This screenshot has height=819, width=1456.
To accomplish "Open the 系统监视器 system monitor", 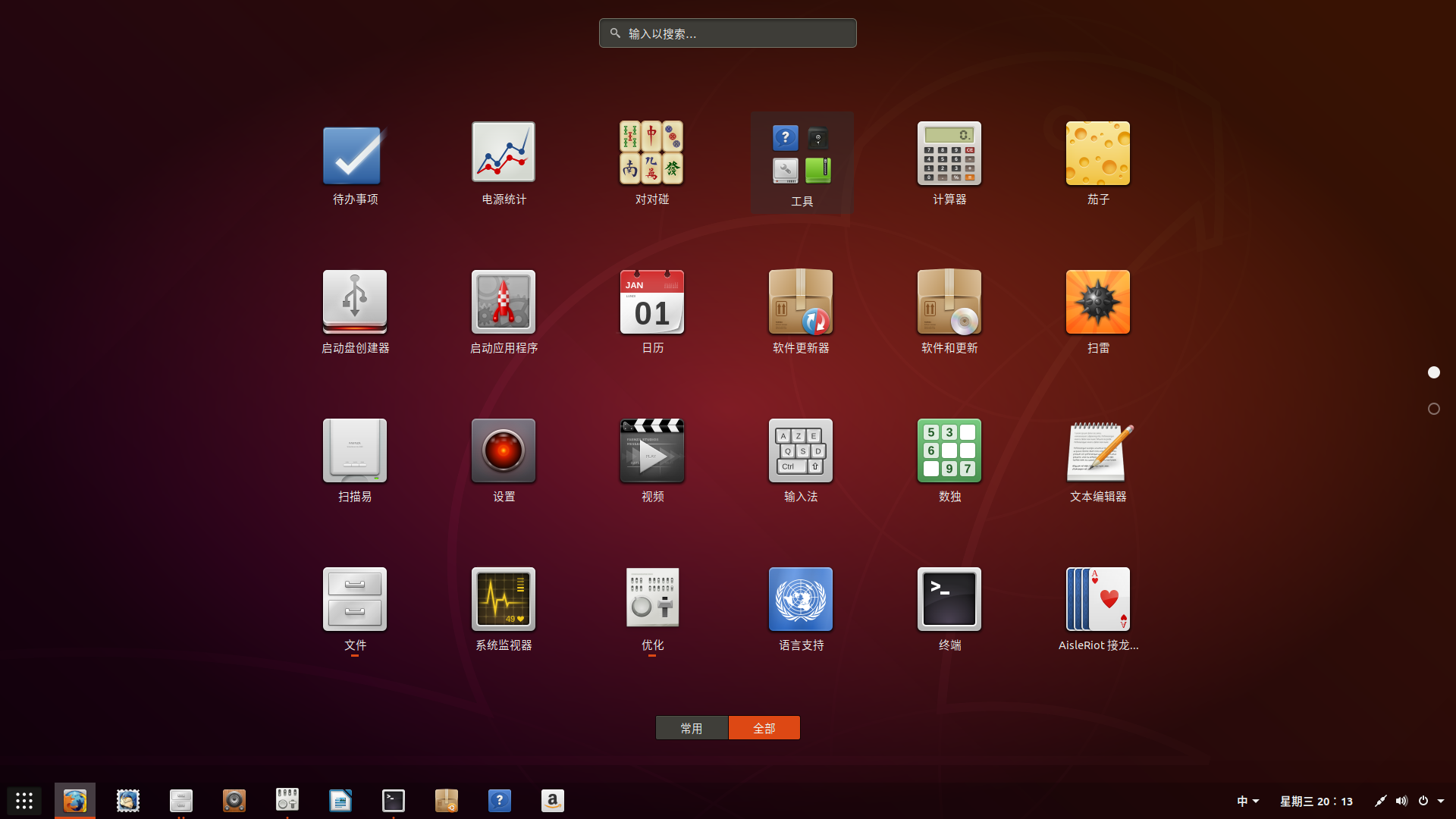I will pos(503,600).
